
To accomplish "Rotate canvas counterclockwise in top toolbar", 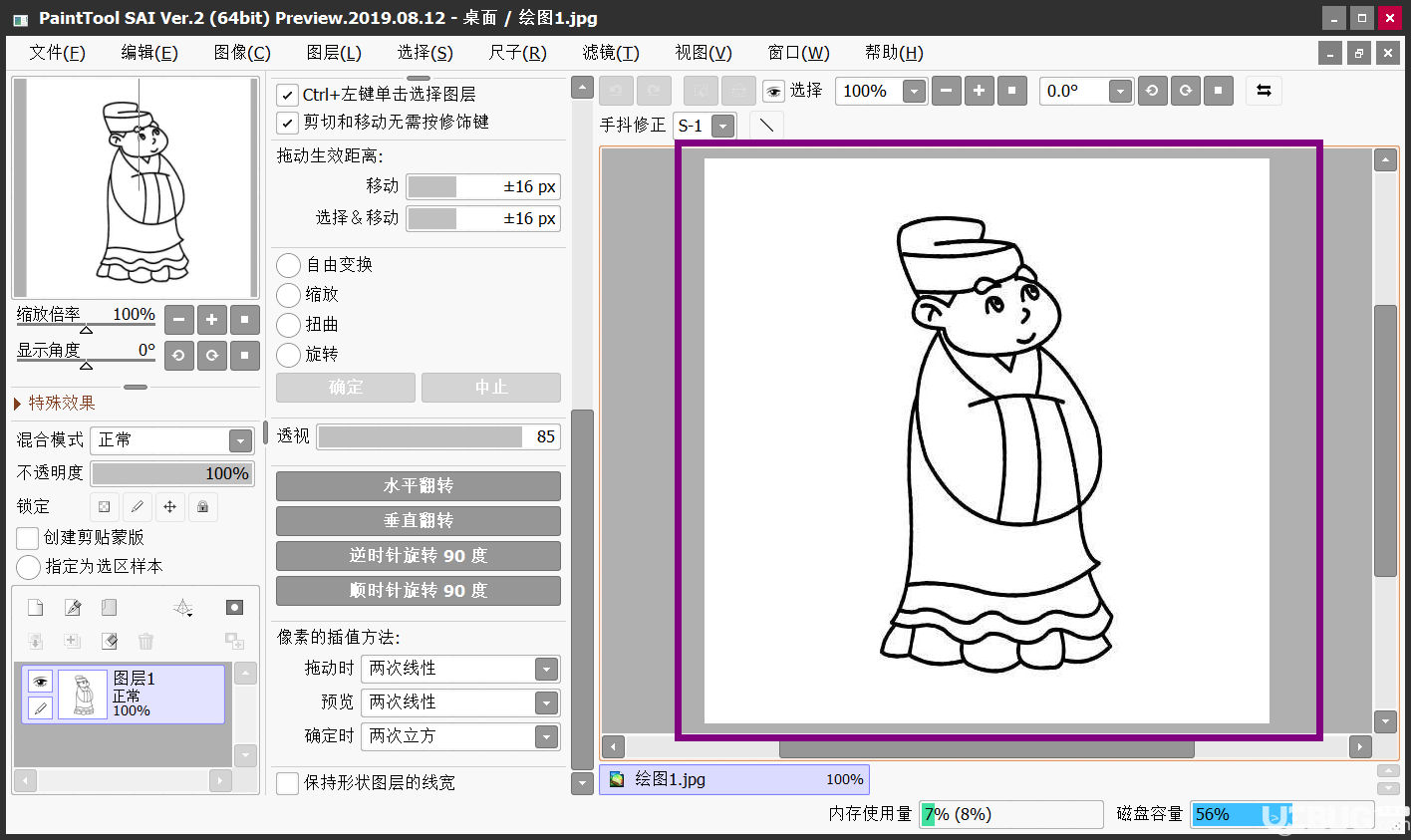I will click(x=1153, y=91).
